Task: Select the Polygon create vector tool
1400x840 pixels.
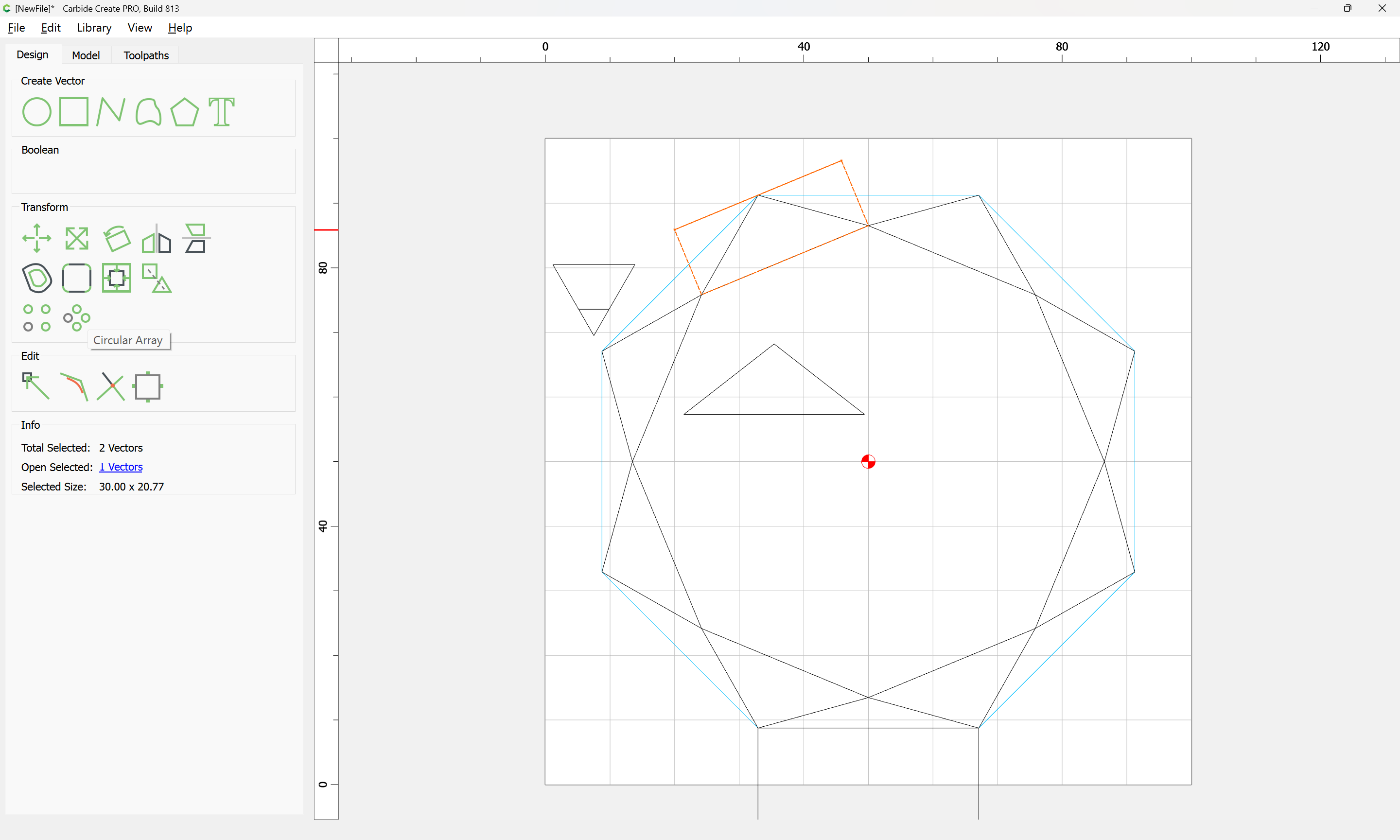Action: pos(185,111)
